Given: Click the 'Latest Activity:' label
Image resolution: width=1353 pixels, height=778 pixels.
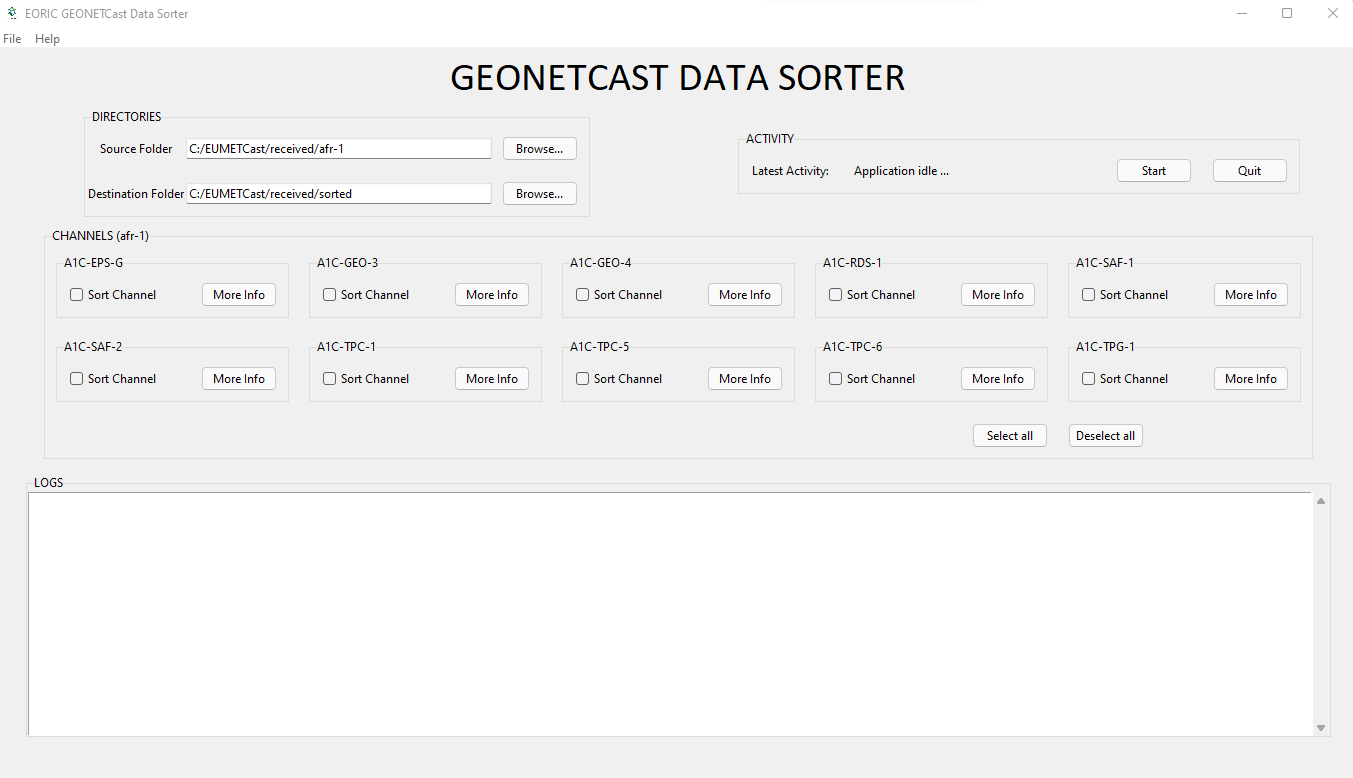Looking at the screenshot, I should pos(790,171).
